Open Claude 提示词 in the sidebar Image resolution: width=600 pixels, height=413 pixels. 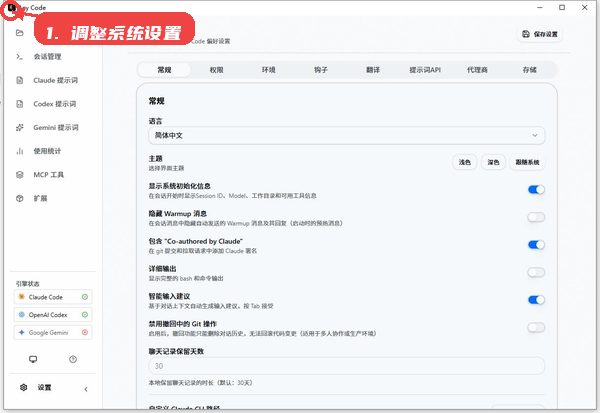(53, 80)
